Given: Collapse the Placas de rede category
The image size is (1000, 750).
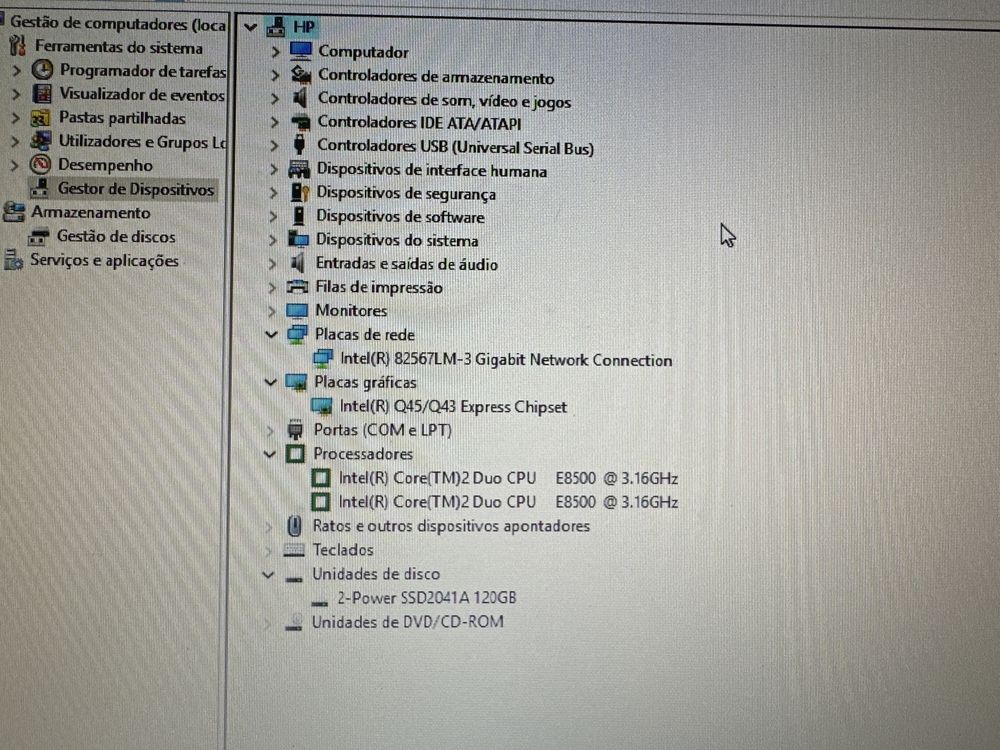Looking at the screenshot, I should click(x=272, y=334).
